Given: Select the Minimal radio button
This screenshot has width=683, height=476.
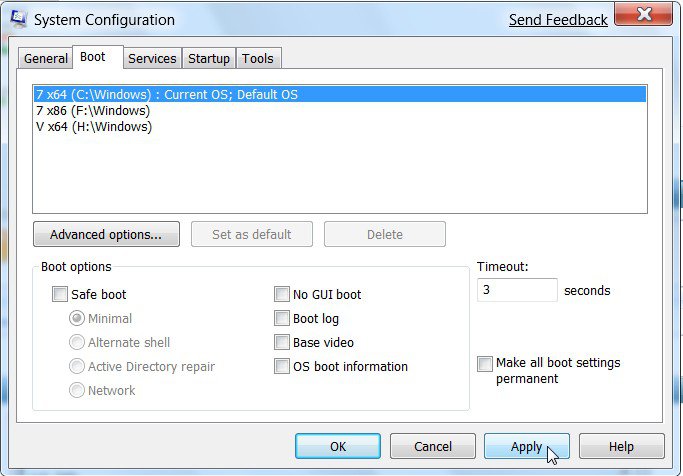Looking at the screenshot, I should coord(77,318).
